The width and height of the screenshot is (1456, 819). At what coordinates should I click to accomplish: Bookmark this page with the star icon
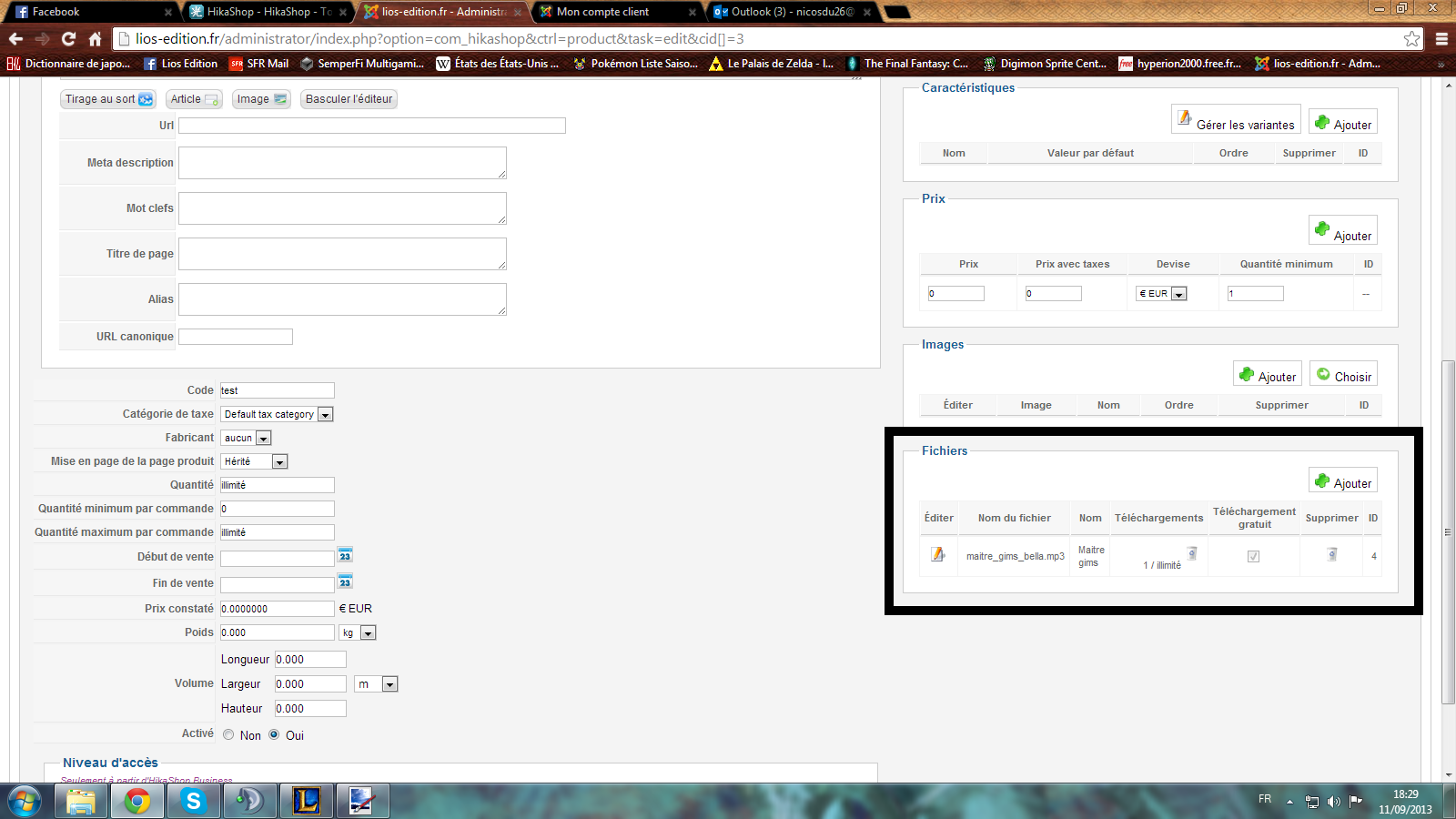click(1411, 39)
